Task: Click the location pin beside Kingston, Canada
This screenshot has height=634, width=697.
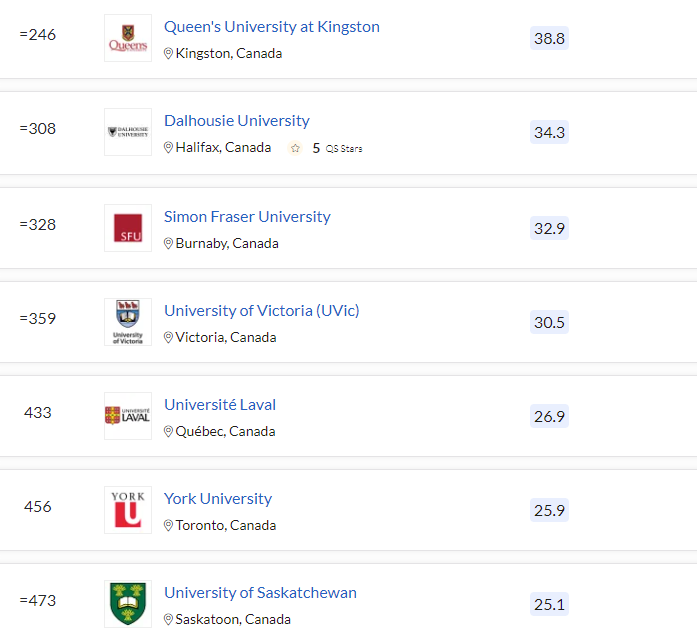Action: coord(168,54)
